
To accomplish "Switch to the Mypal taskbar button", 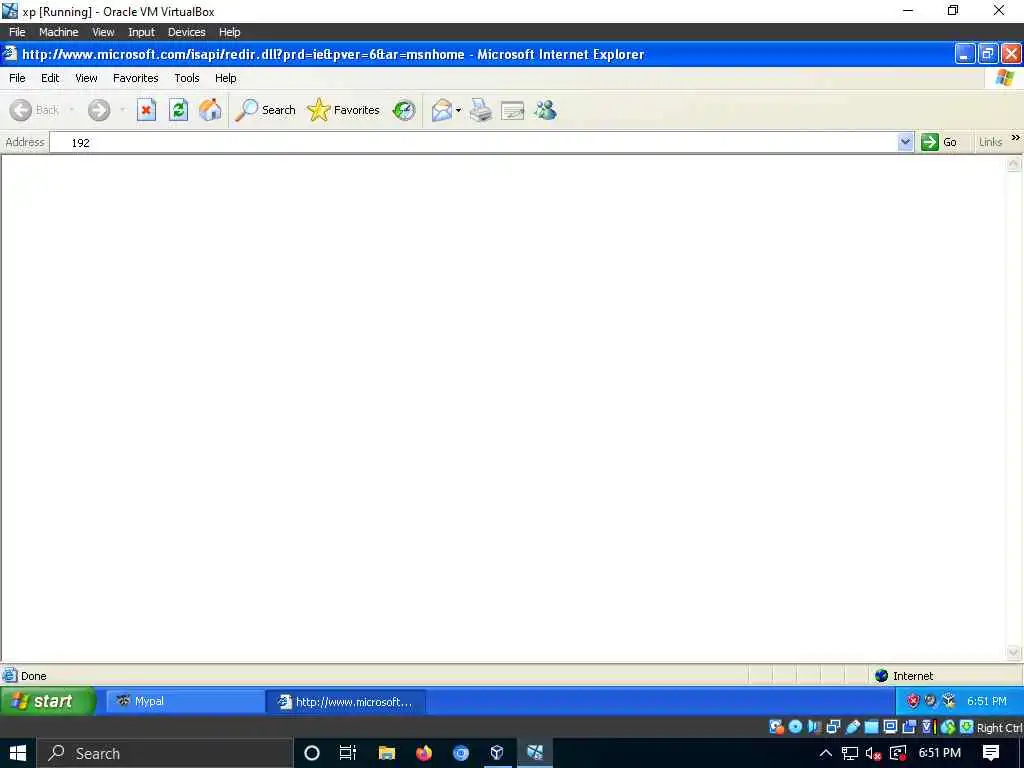I will coord(185,701).
